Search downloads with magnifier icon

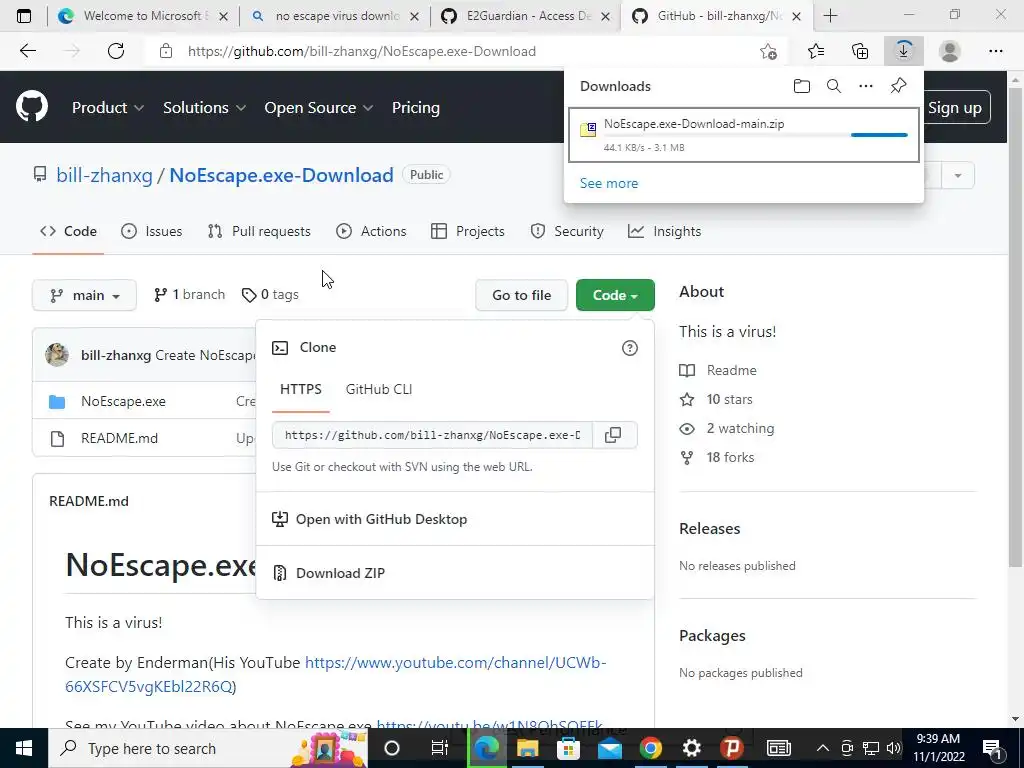[834, 86]
